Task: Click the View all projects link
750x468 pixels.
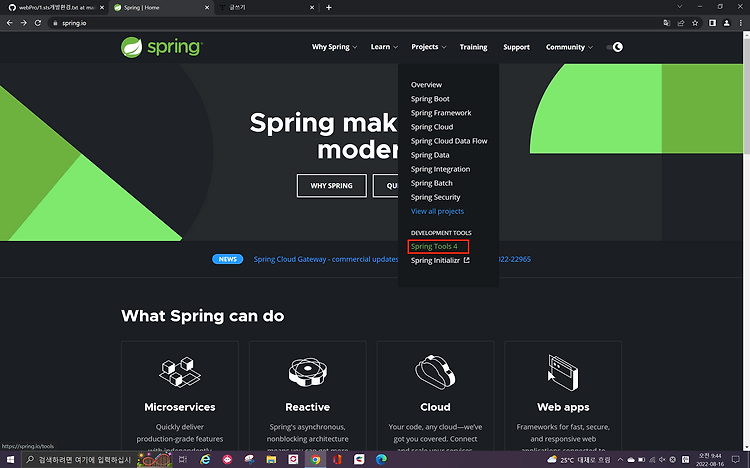Action: click(437, 211)
